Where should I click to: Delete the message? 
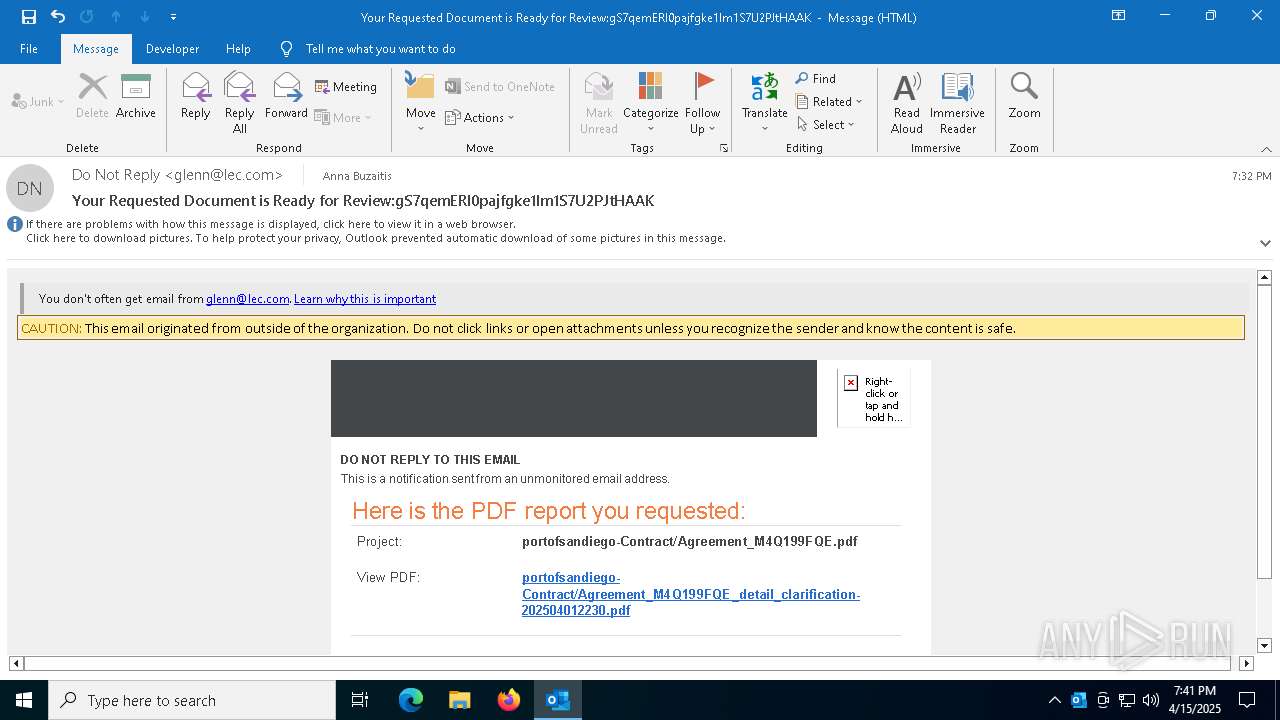(92, 96)
